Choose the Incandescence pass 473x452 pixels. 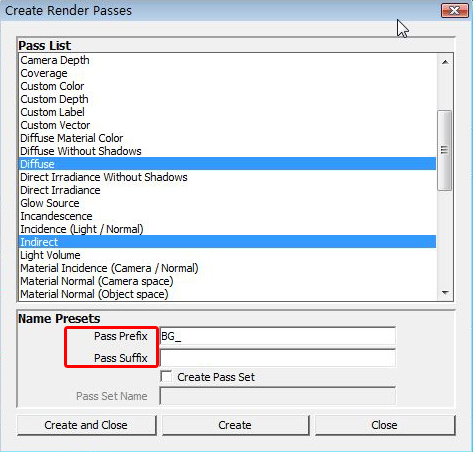228,216
